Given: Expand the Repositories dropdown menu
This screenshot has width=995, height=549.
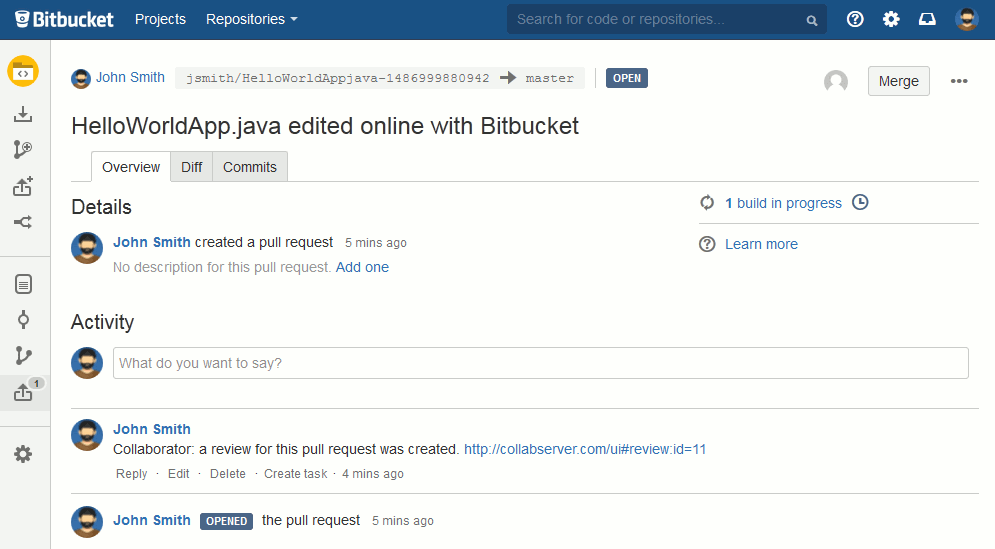Looking at the screenshot, I should coord(251,19).
